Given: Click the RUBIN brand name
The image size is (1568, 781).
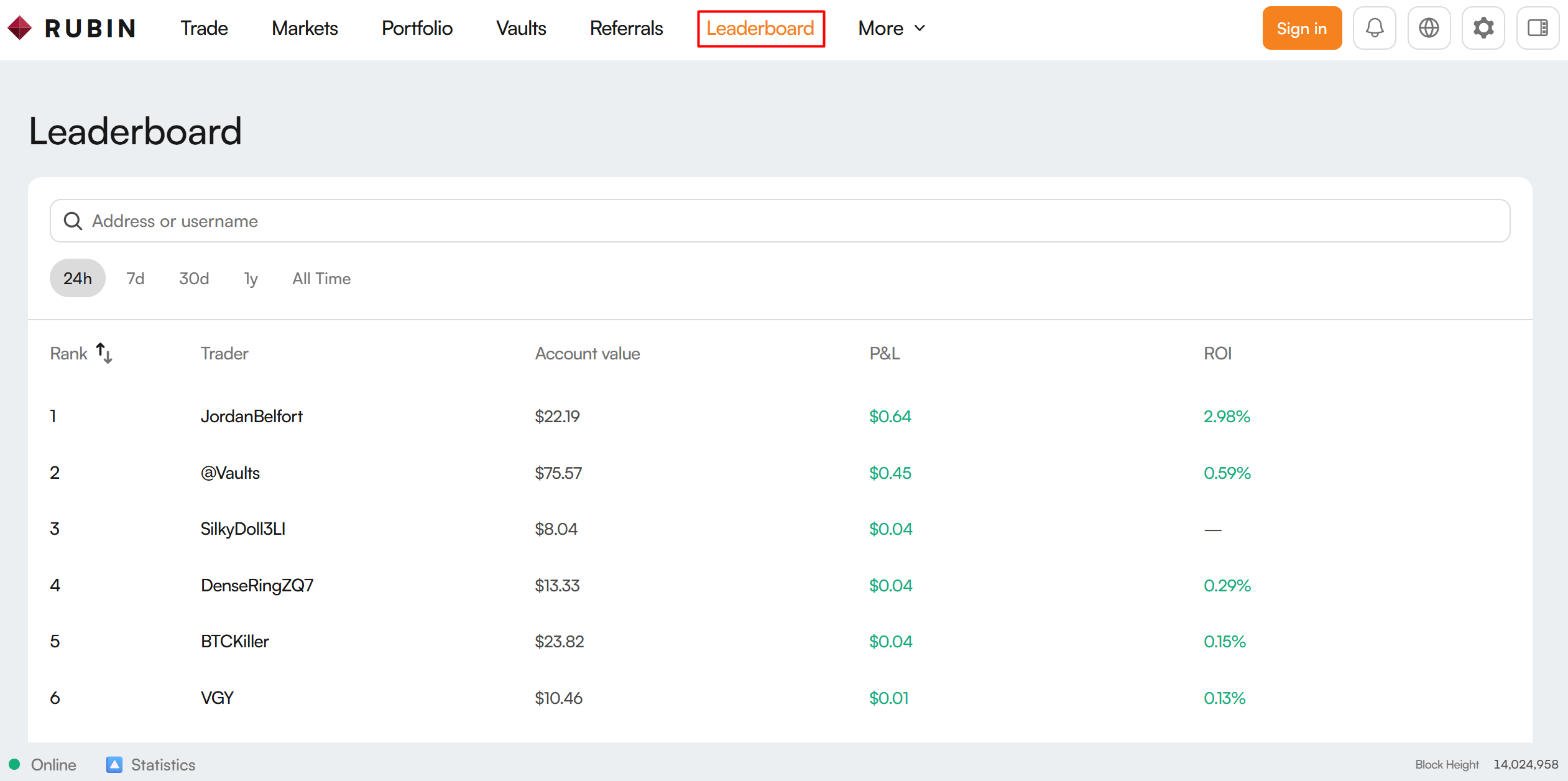Looking at the screenshot, I should click(x=90, y=29).
